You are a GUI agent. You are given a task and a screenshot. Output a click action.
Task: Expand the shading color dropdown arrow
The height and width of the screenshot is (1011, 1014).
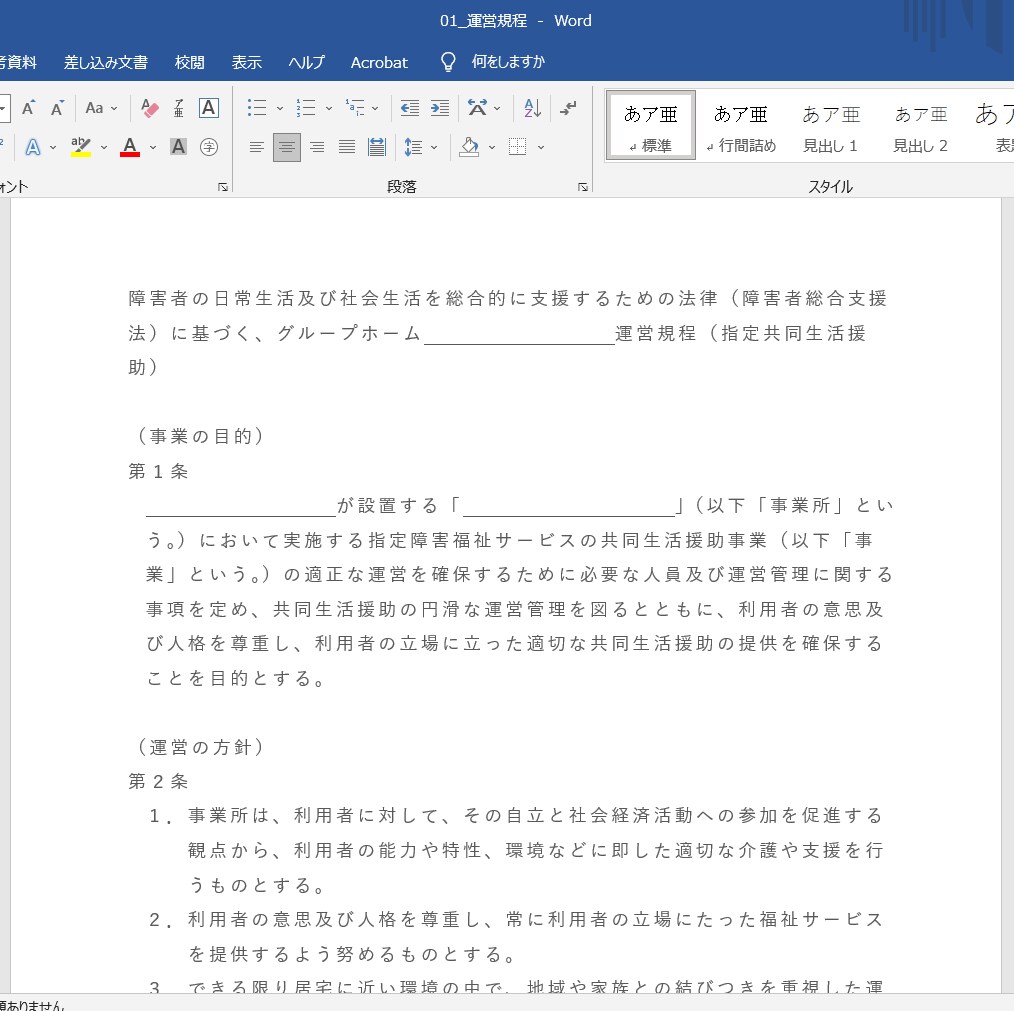[x=492, y=147]
